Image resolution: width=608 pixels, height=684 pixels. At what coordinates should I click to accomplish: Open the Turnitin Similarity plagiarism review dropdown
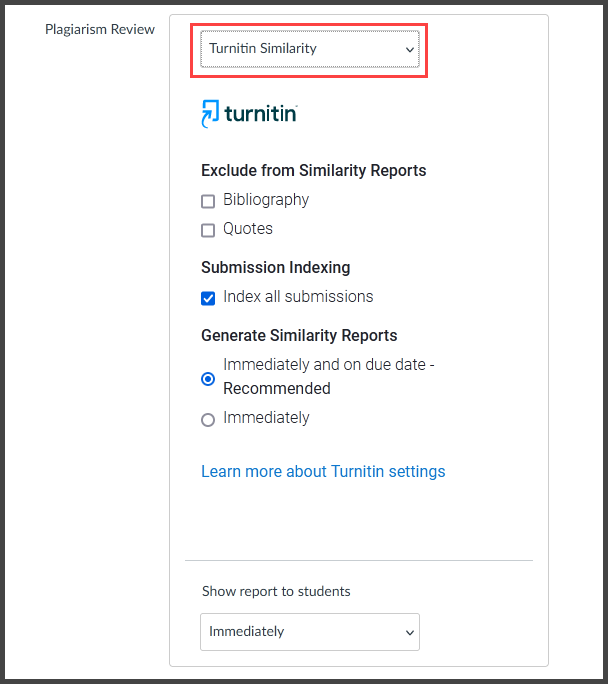310,49
